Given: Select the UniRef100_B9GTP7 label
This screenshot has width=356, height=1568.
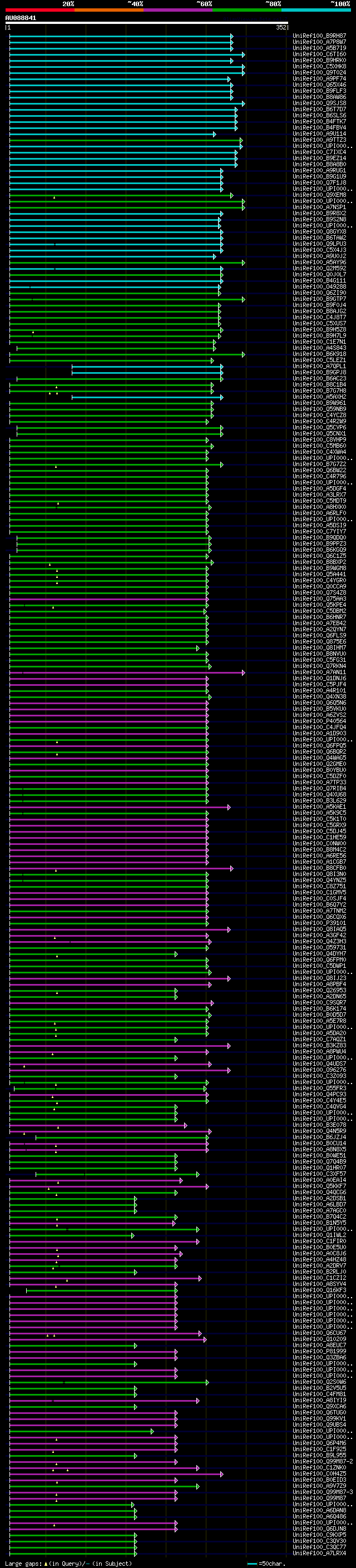Looking at the screenshot, I should tap(319, 299).
